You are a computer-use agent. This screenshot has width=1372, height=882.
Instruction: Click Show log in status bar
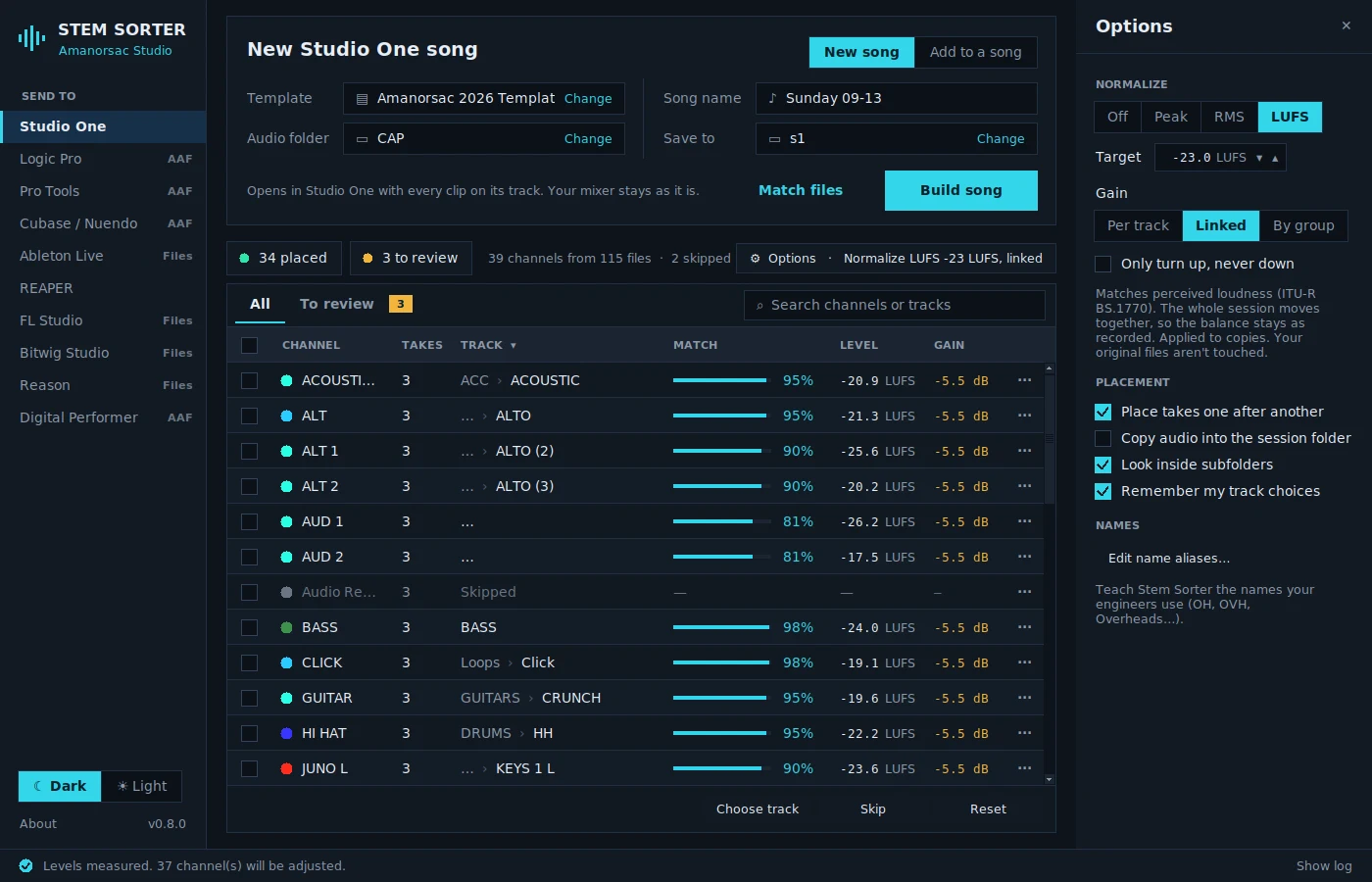point(1324,866)
